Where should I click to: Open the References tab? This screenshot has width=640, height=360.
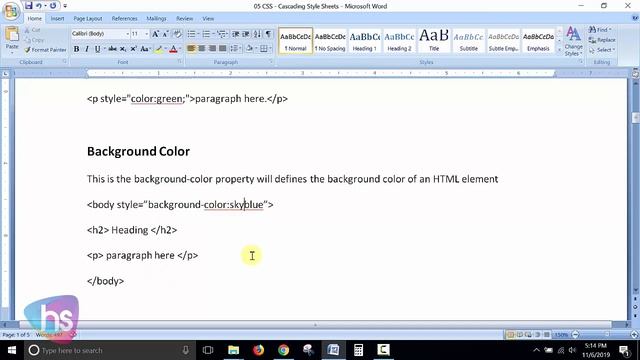tap(124, 18)
